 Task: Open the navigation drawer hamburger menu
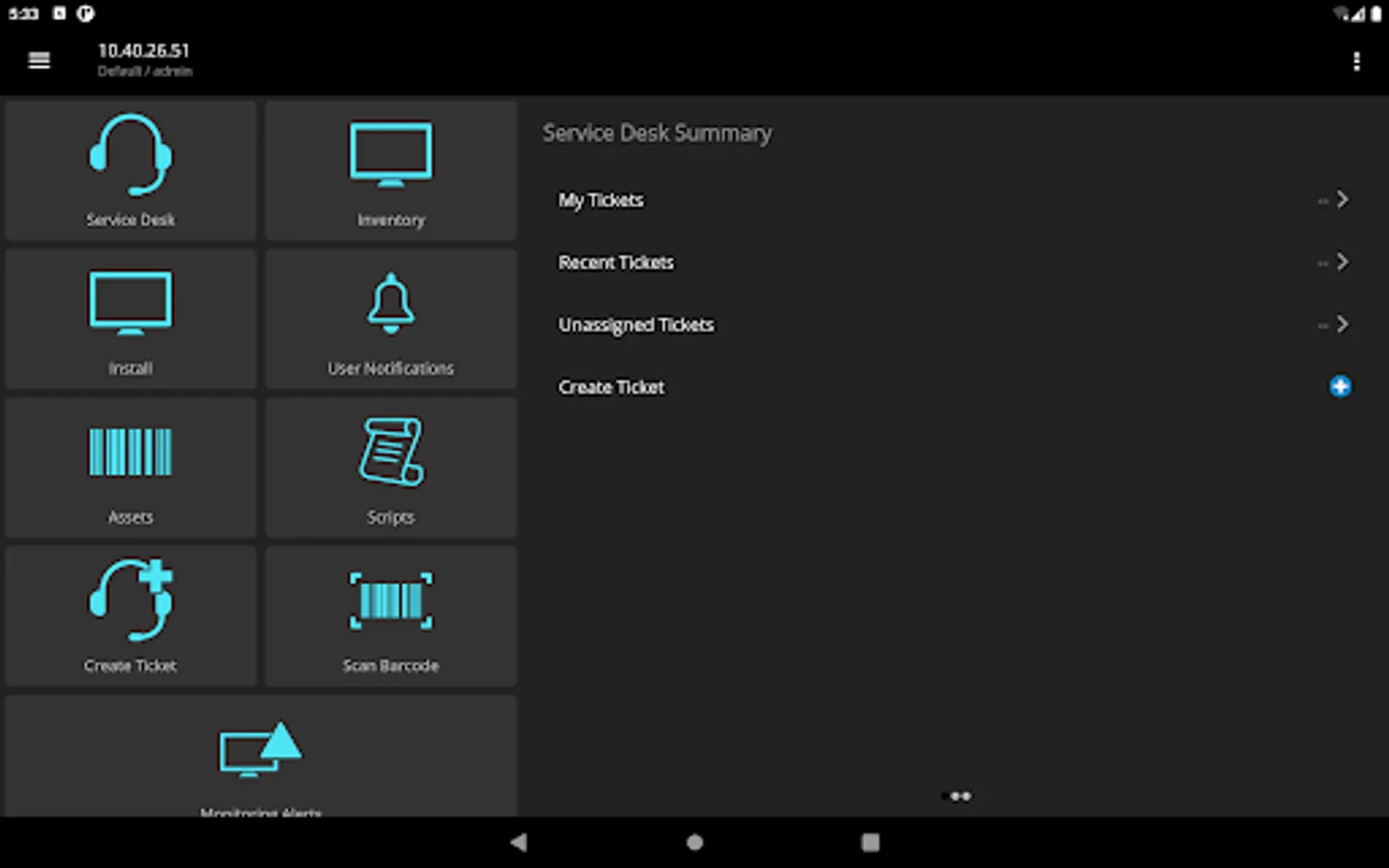39,60
